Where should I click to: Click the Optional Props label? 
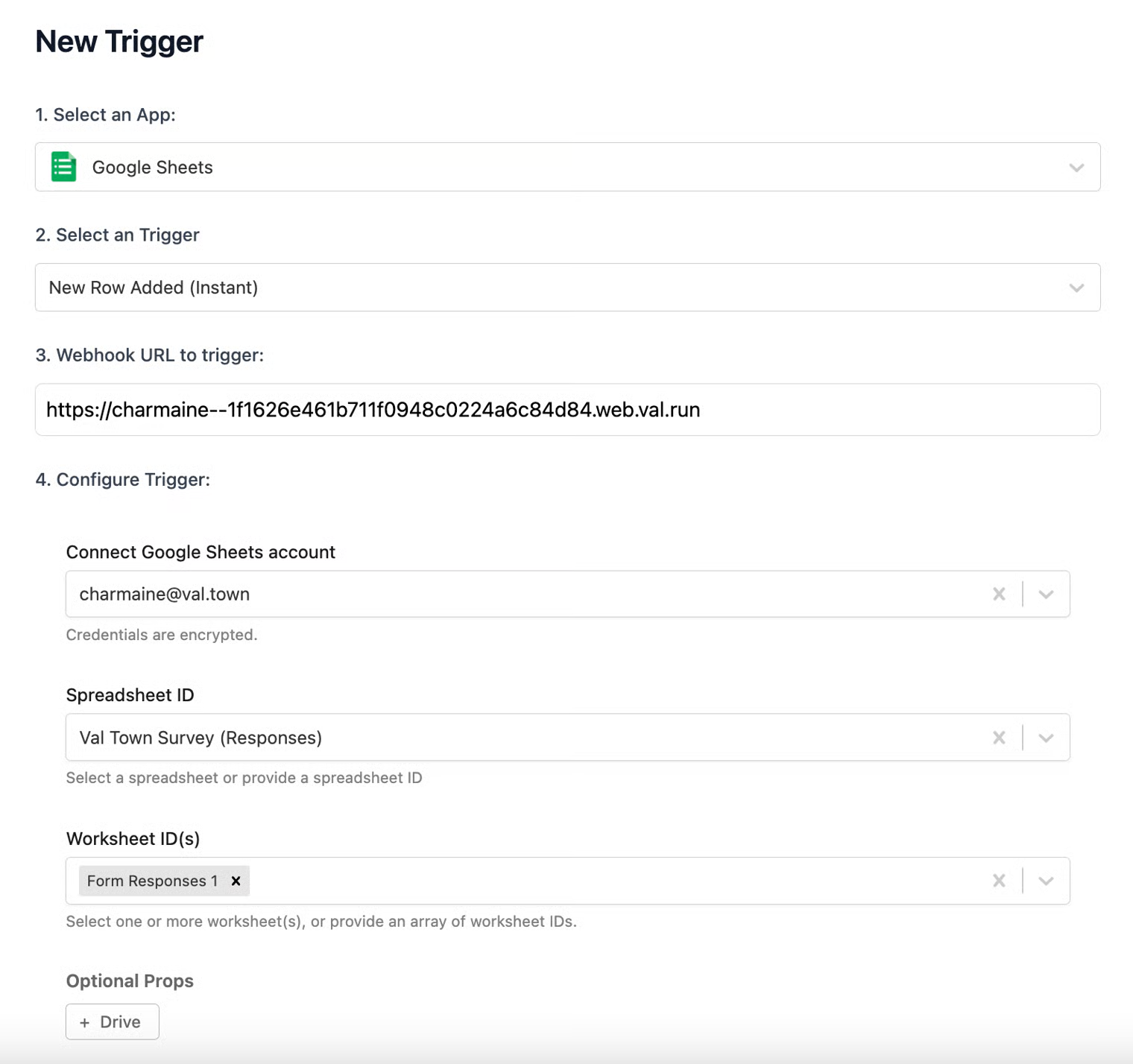pyautogui.click(x=130, y=981)
